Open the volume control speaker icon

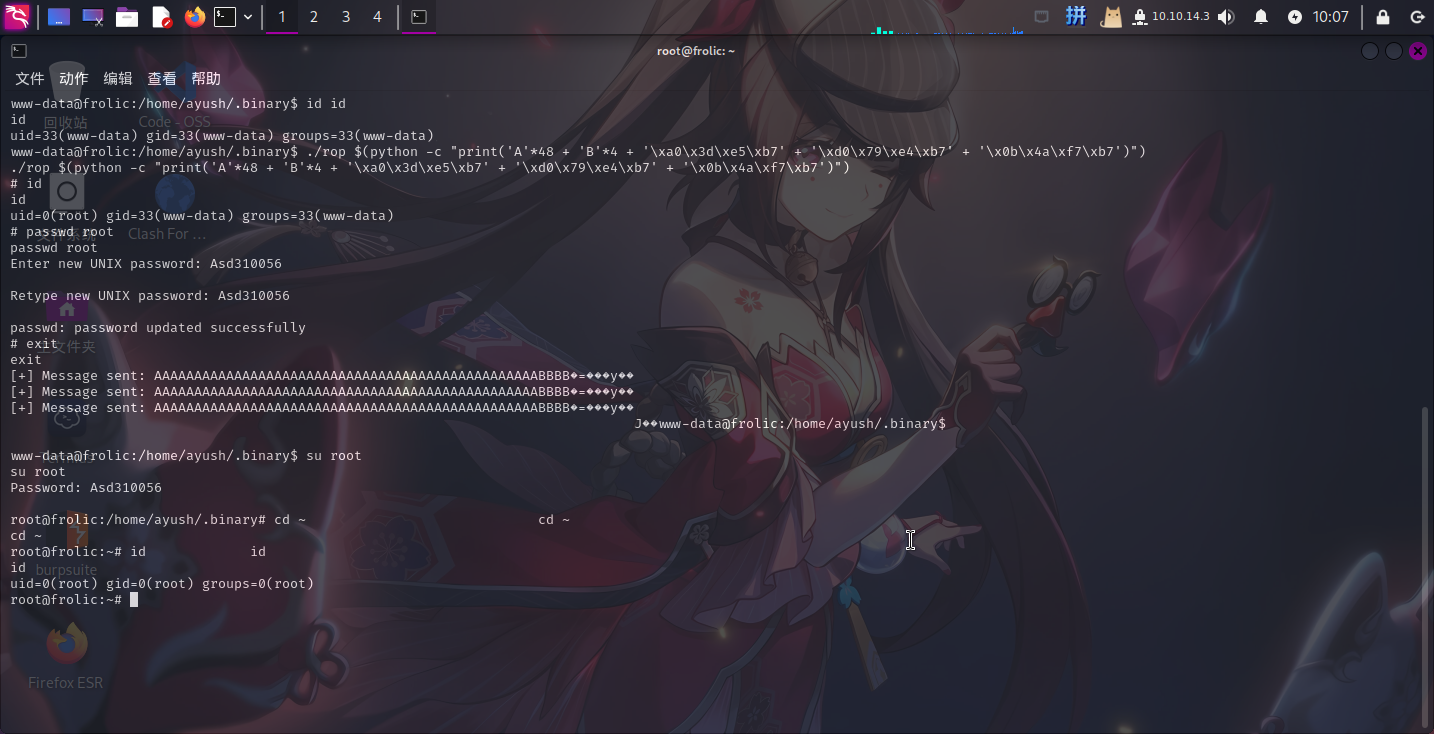click(x=1226, y=17)
